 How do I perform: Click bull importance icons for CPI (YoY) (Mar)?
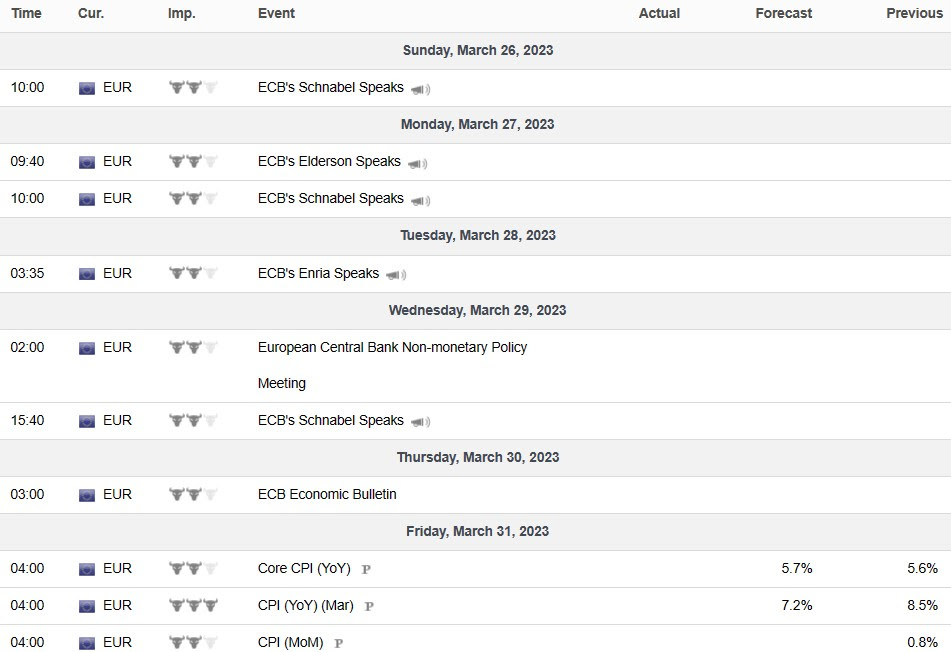[193, 605]
